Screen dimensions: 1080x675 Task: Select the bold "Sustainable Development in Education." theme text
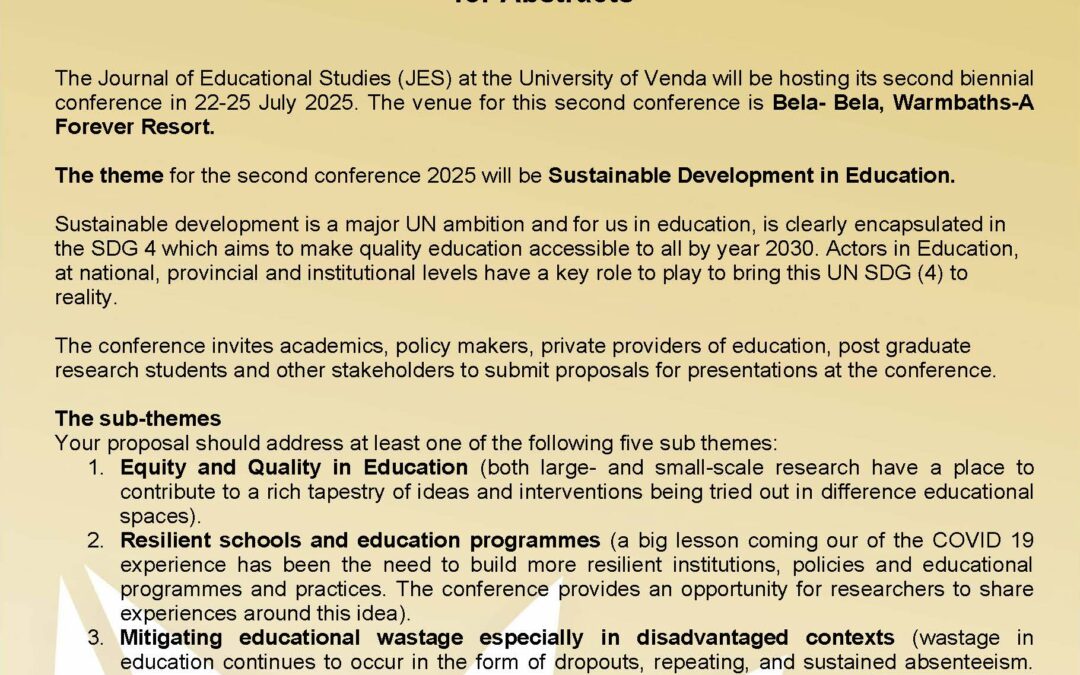tap(751, 176)
